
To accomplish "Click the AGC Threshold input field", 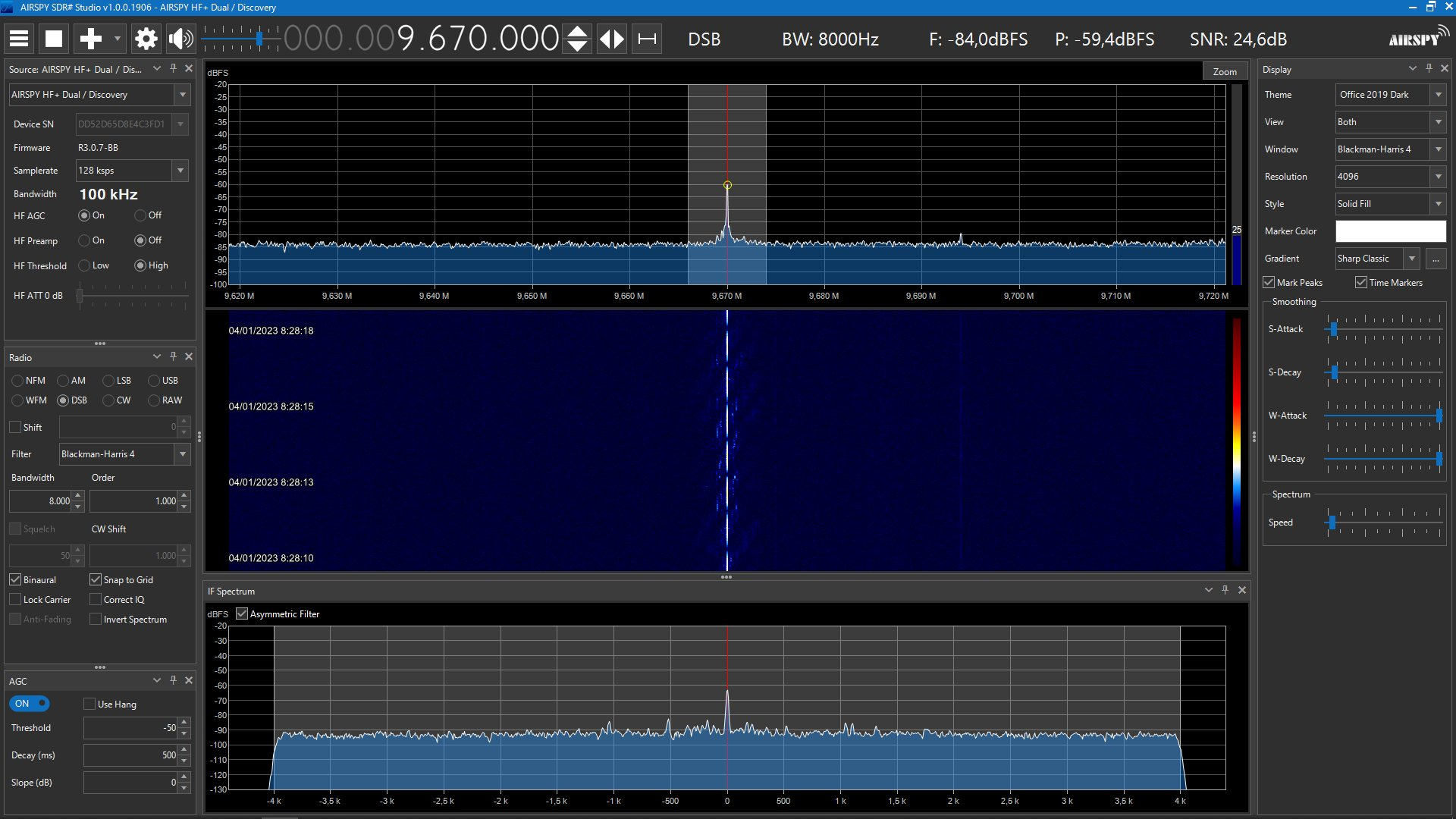I will tap(130, 728).
